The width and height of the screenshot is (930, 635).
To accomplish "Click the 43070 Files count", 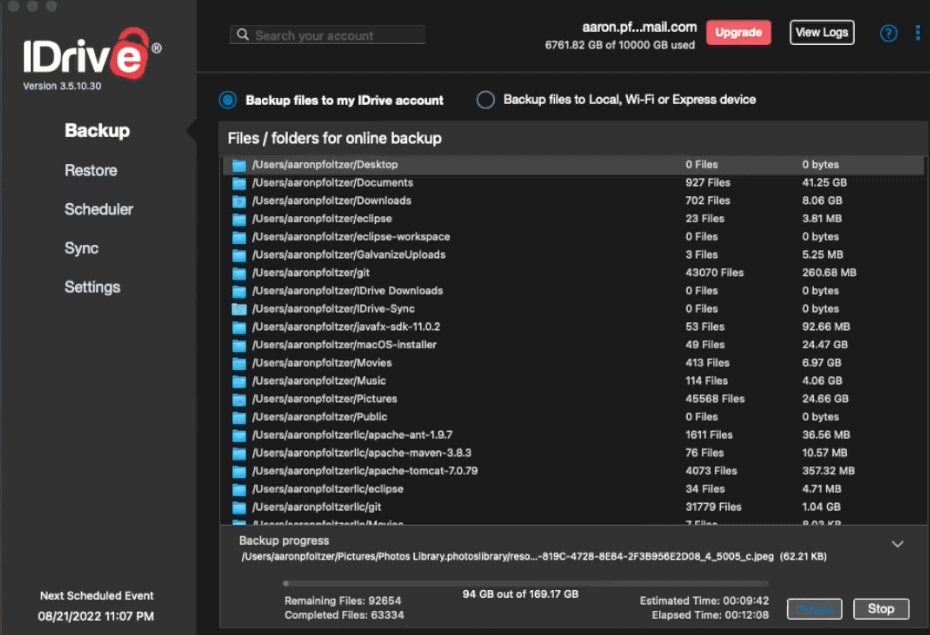I will 715,273.
